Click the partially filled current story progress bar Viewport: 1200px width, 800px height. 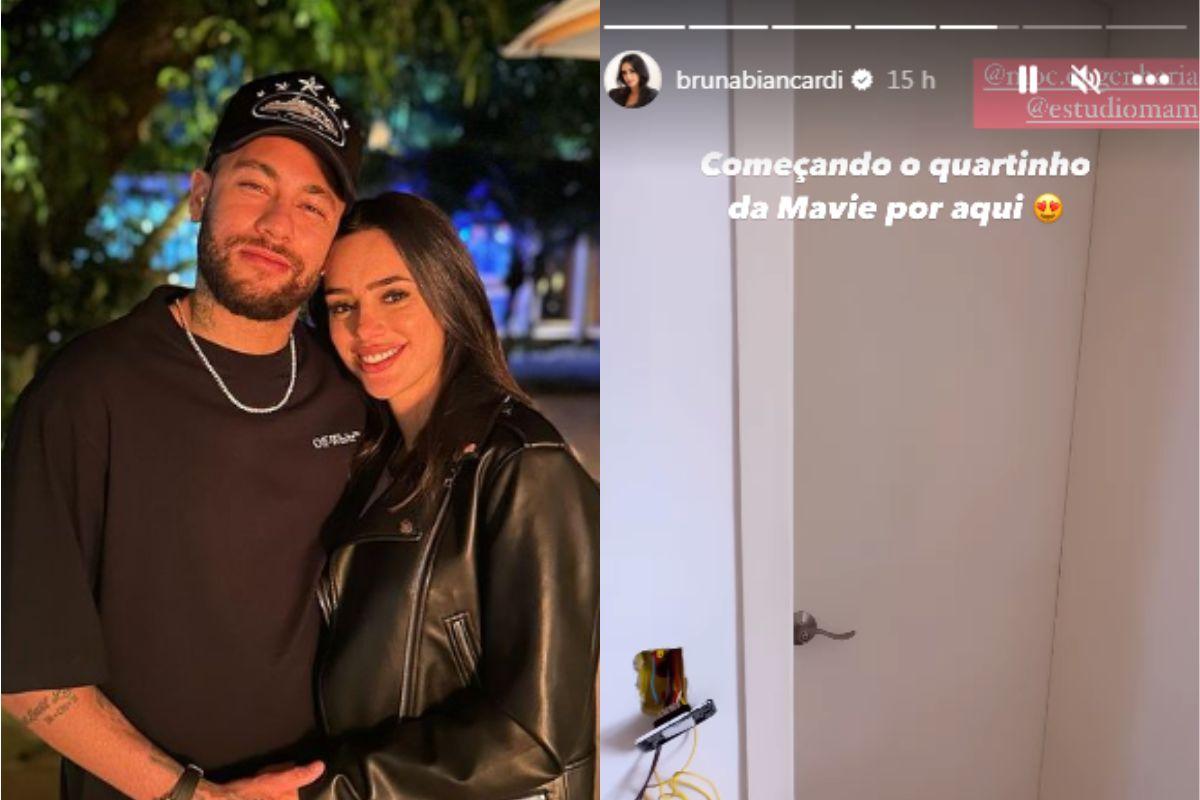coord(979,26)
